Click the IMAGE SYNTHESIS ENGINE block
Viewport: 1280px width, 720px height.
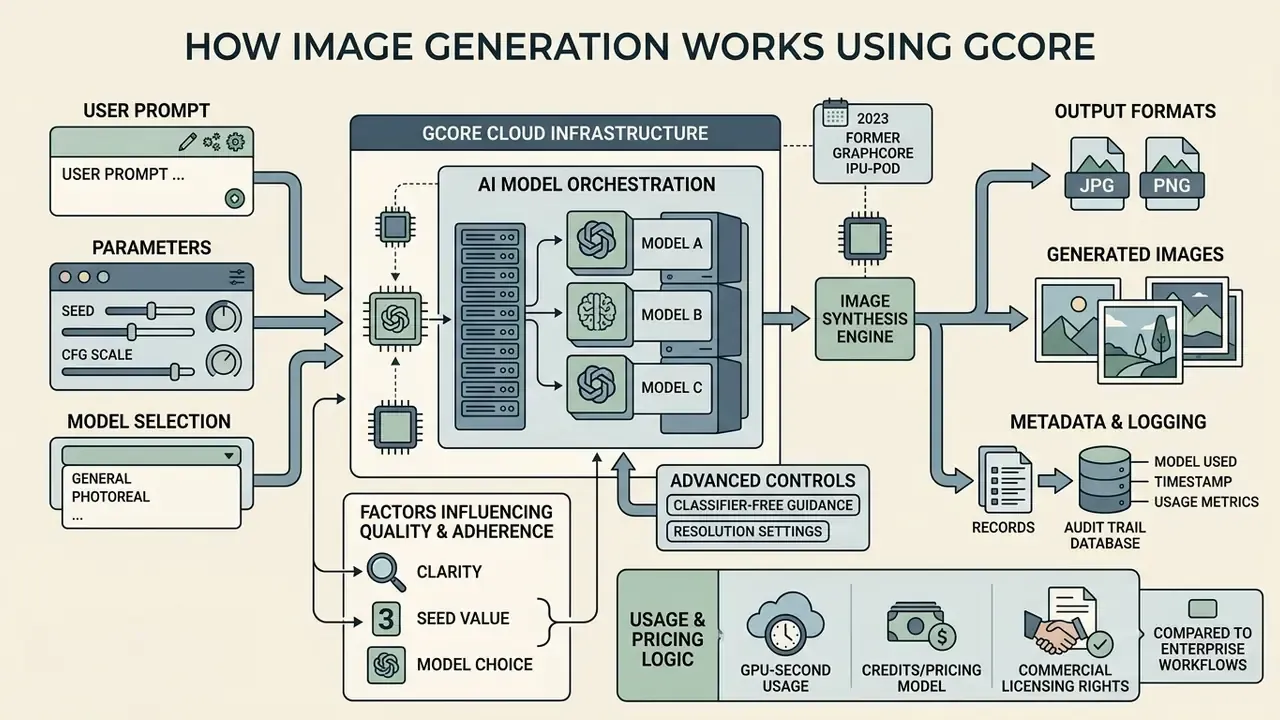[865, 319]
